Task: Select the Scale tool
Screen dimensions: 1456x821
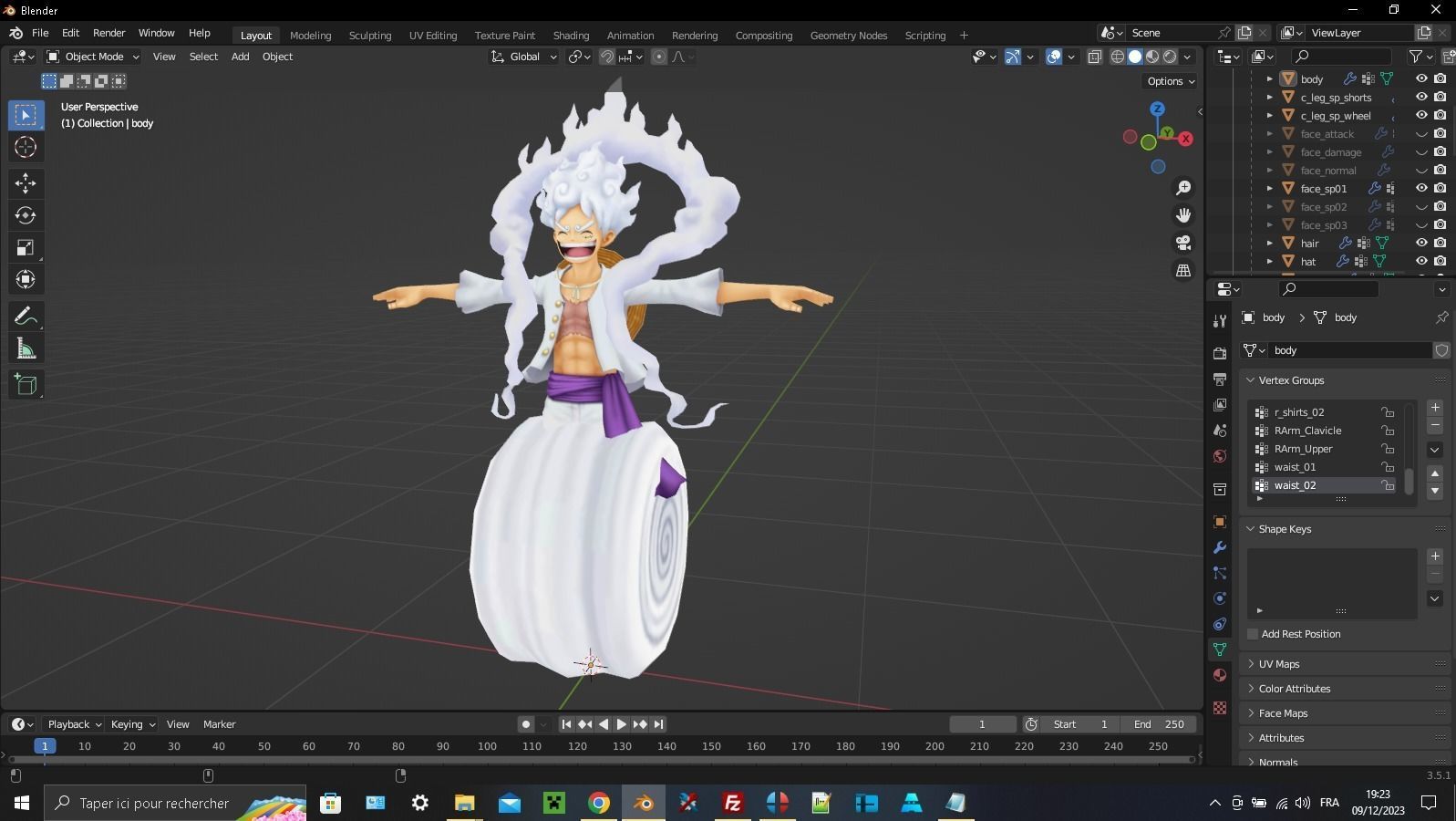Action: tap(26, 247)
